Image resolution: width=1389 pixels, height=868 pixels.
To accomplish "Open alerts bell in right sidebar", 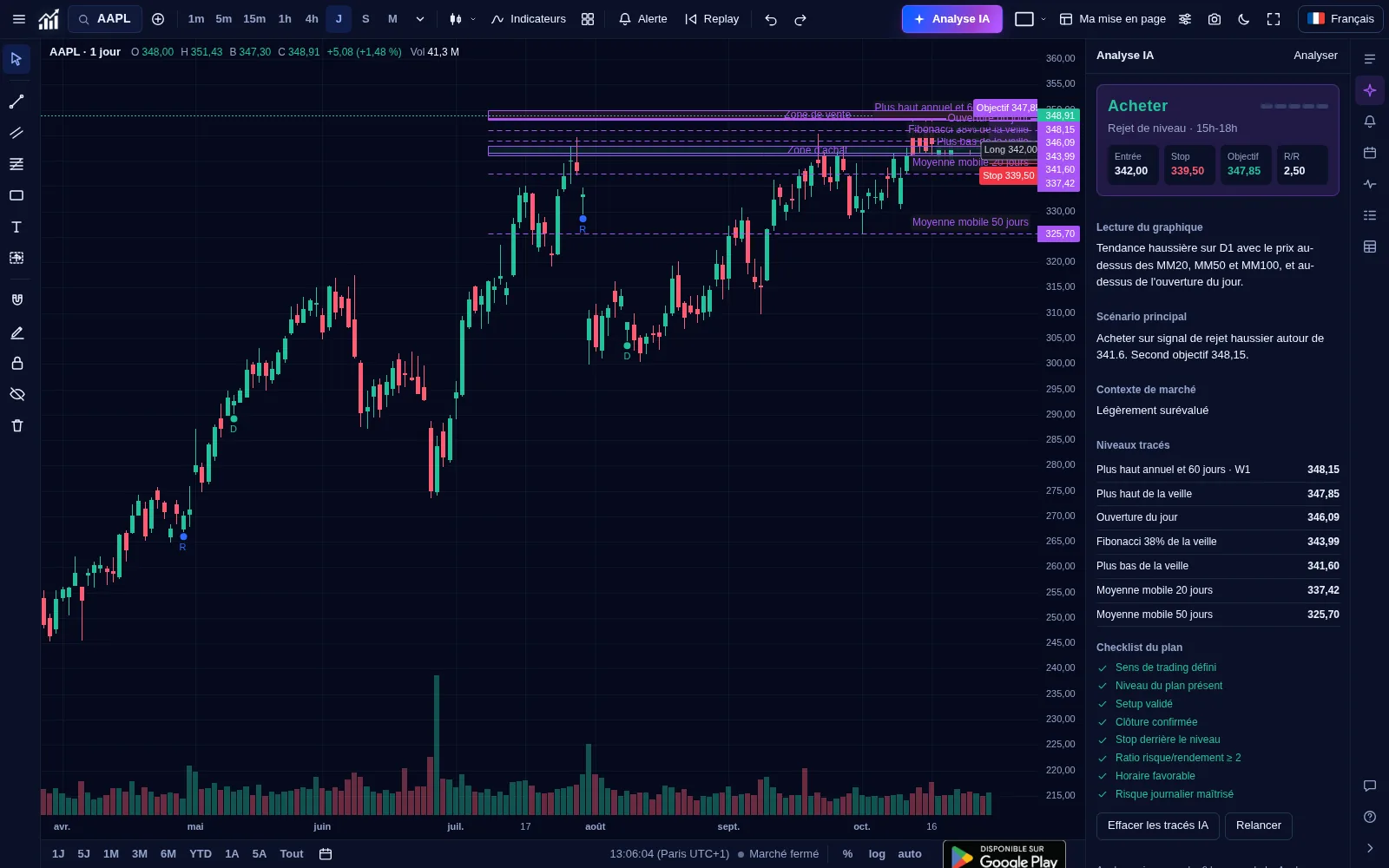I will pyautogui.click(x=1370, y=122).
